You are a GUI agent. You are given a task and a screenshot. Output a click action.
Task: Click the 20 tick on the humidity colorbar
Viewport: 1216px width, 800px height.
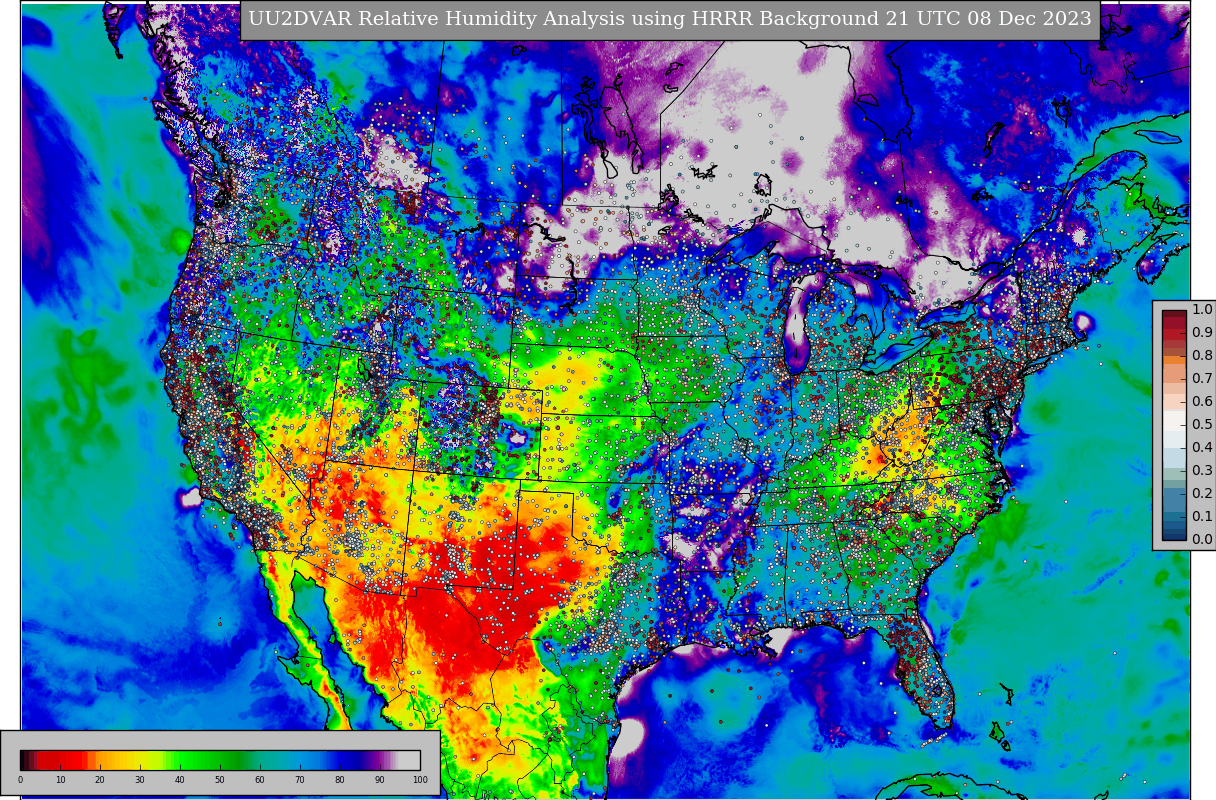coord(100,780)
